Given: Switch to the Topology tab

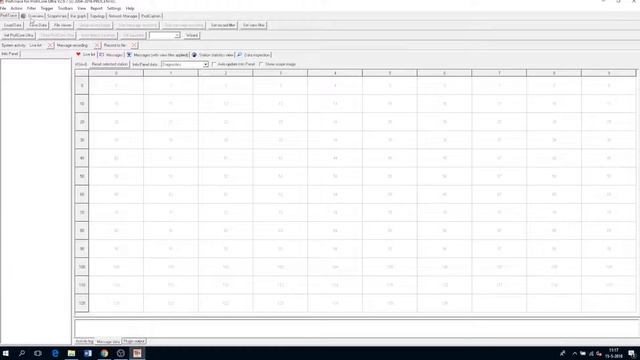Looking at the screenshot, I should [98, 16].
